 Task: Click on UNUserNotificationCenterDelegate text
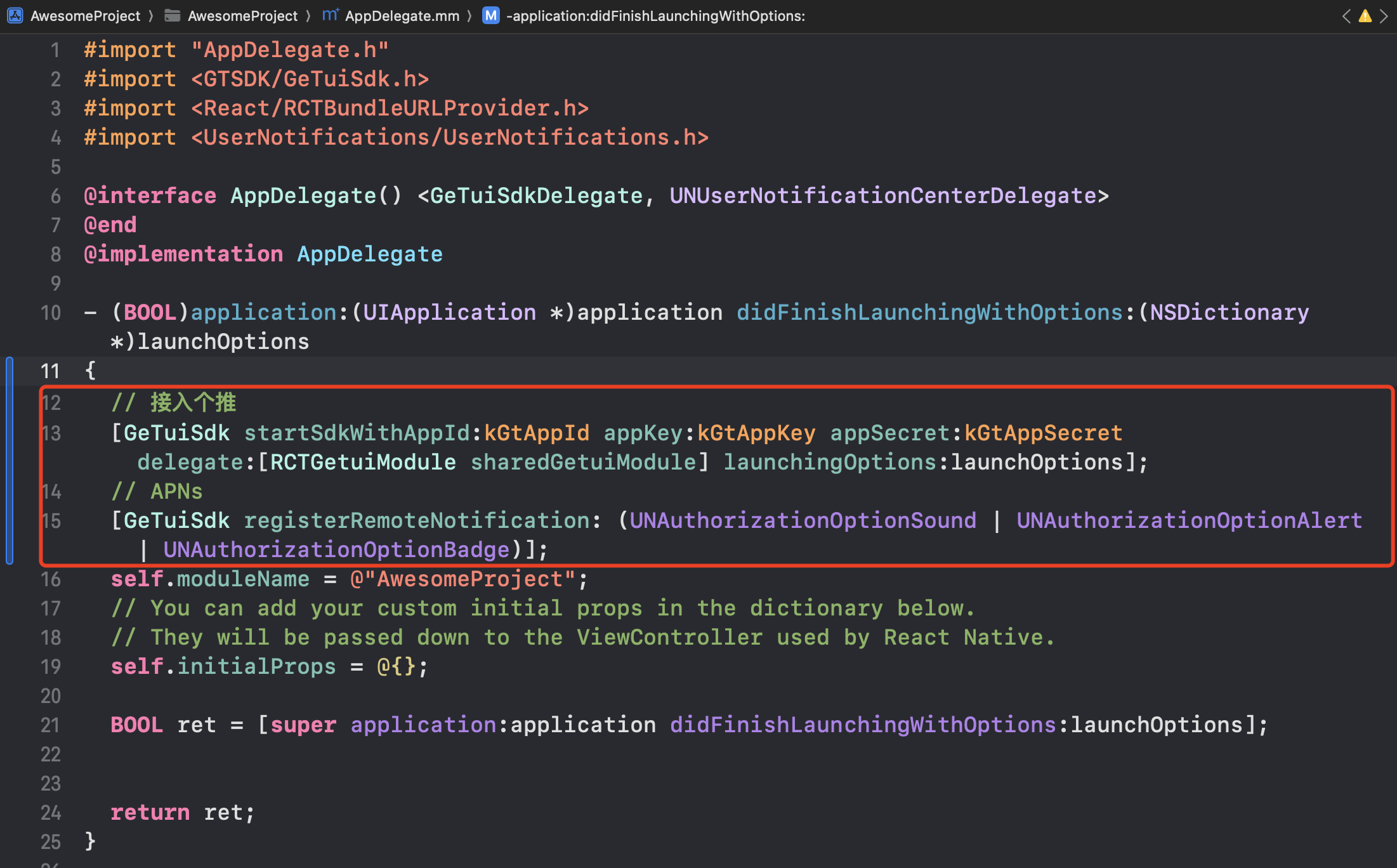(x=882, y=195)
